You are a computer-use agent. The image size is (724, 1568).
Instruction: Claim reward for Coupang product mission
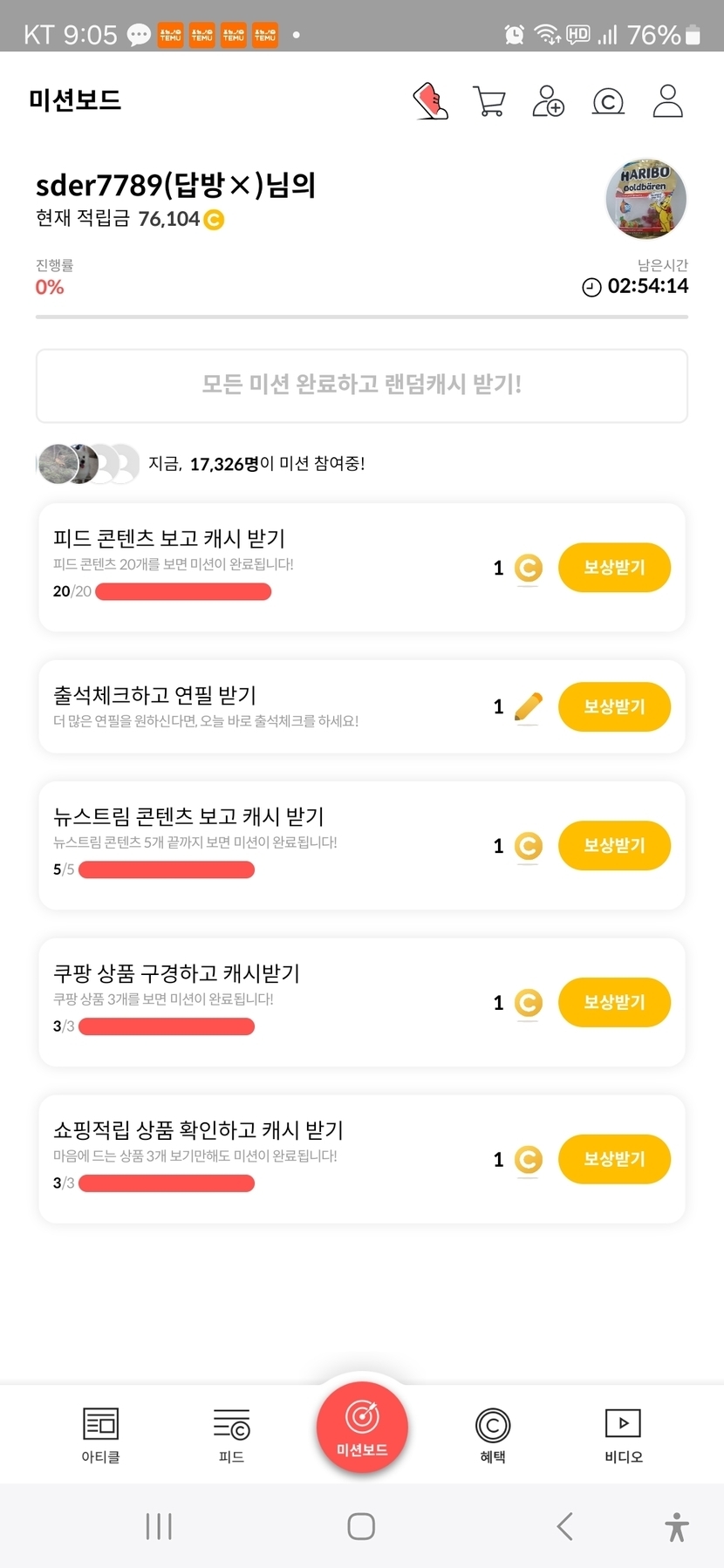[x=614, y=1002]
